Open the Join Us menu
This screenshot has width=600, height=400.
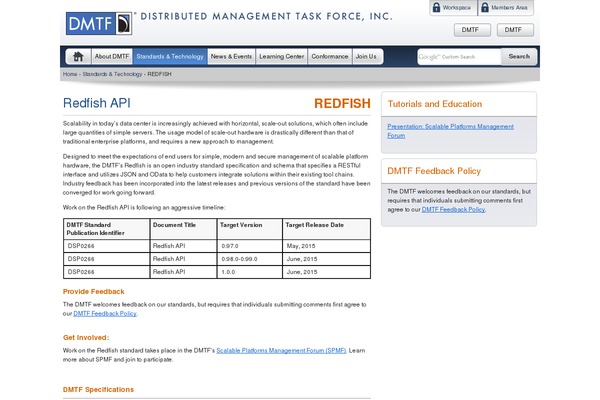coord(366,57)
